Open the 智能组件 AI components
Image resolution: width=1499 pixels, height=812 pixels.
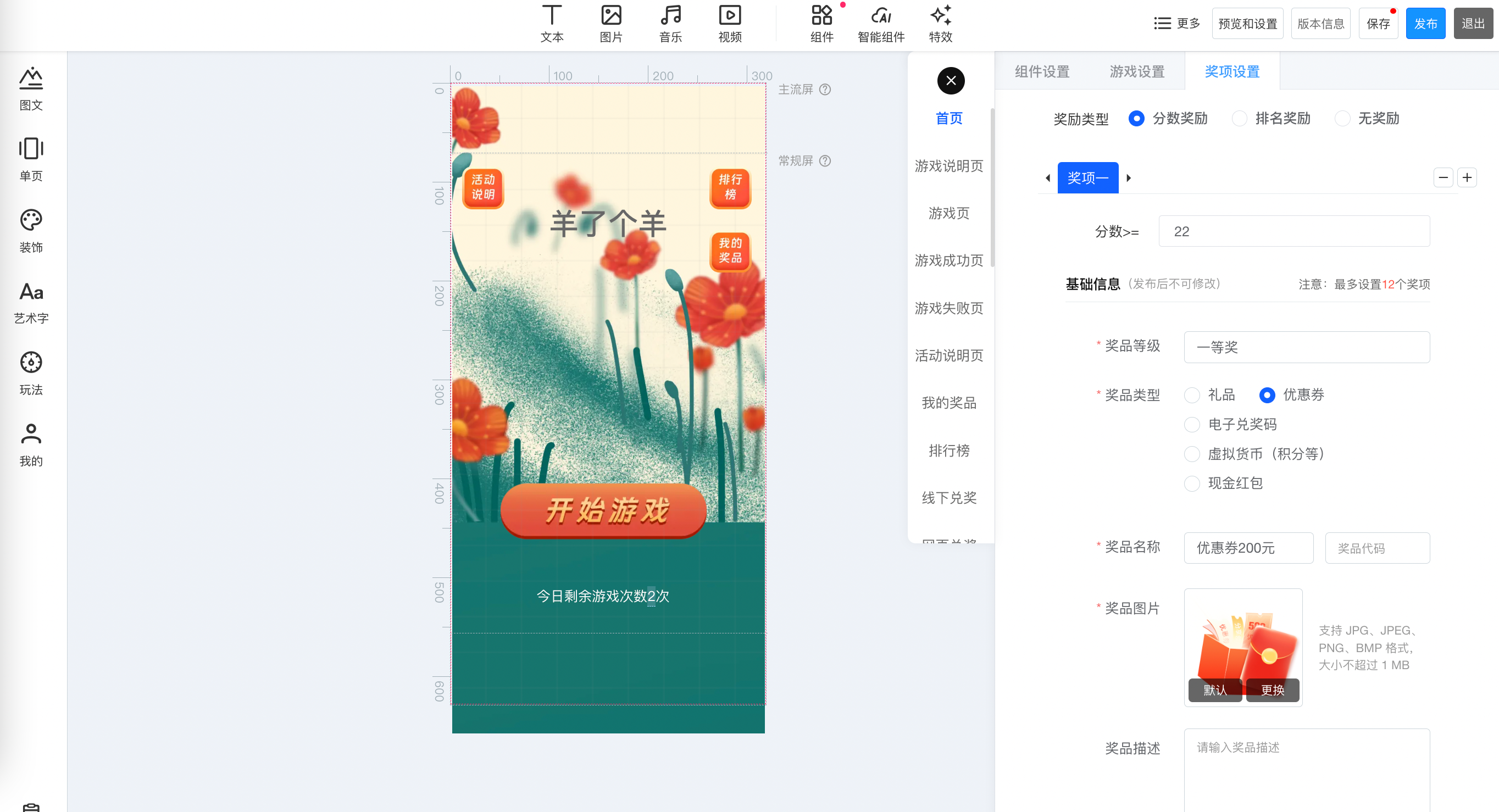[x=880, y=23]
